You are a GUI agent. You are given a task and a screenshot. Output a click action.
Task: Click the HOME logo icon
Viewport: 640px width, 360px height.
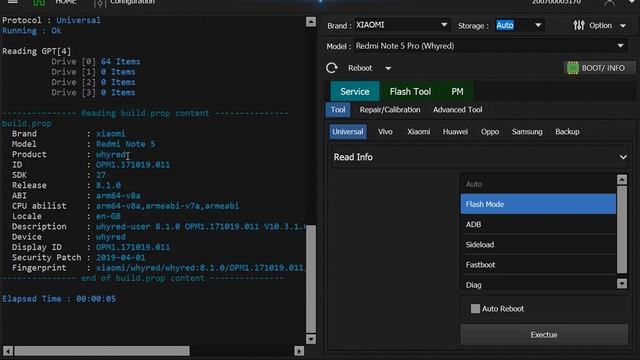pos(39,2)
